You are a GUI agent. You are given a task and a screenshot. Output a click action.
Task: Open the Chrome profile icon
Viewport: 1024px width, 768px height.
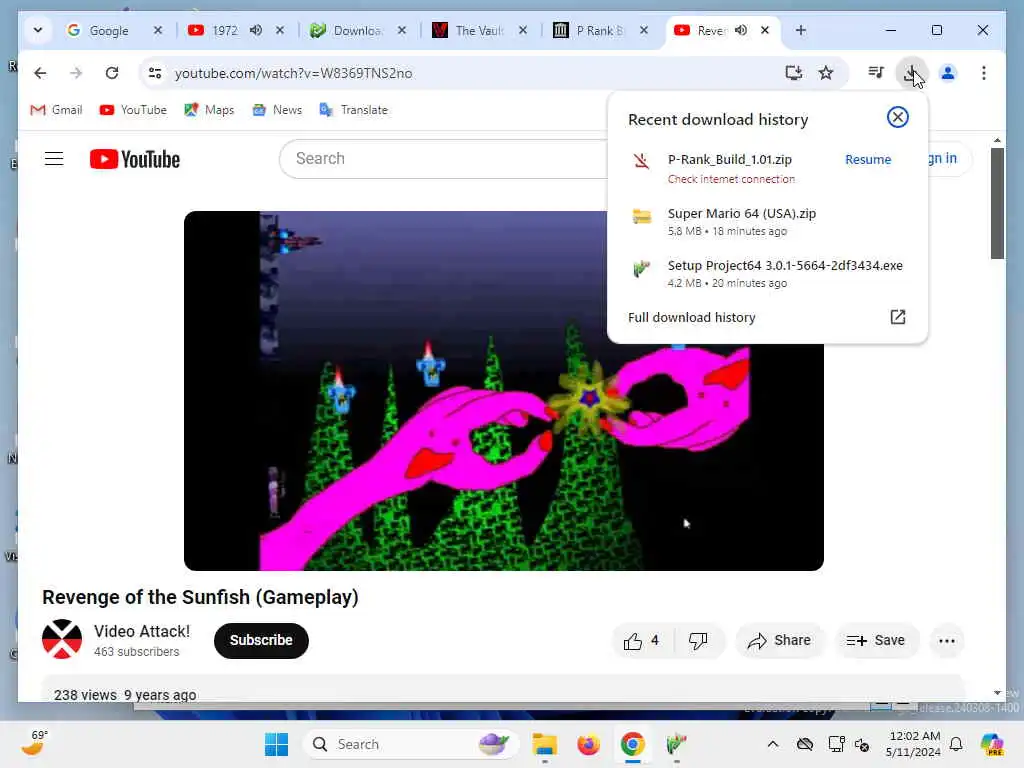pyautogui.click(x=948, y=72)
